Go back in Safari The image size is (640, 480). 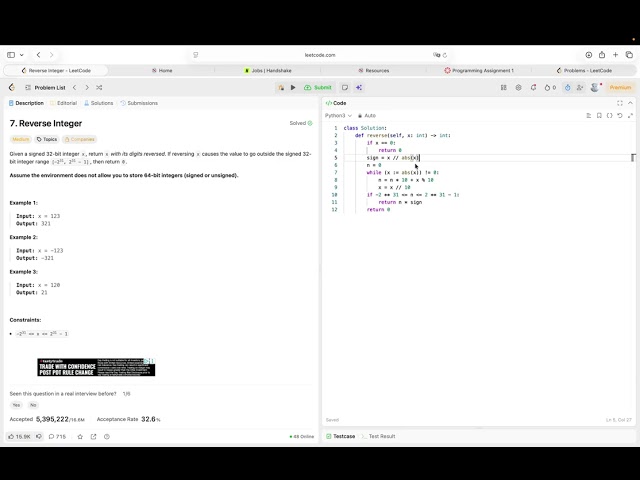(38, 55)
